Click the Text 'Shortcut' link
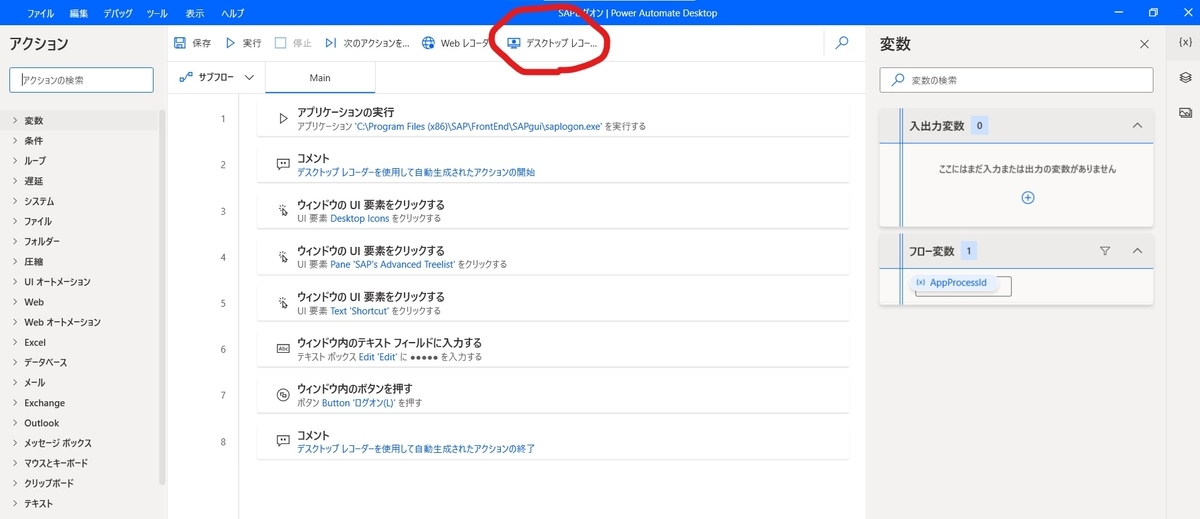1200x519 pixels. pos(359,311)
